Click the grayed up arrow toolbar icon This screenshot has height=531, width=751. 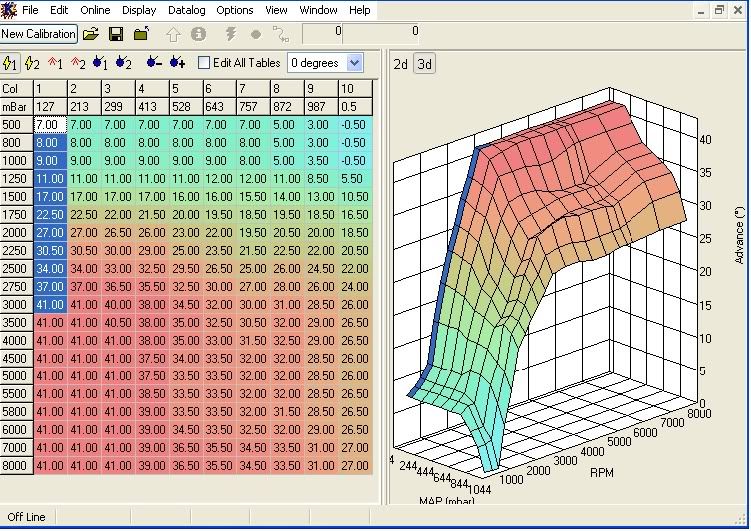tap(173, 34)
